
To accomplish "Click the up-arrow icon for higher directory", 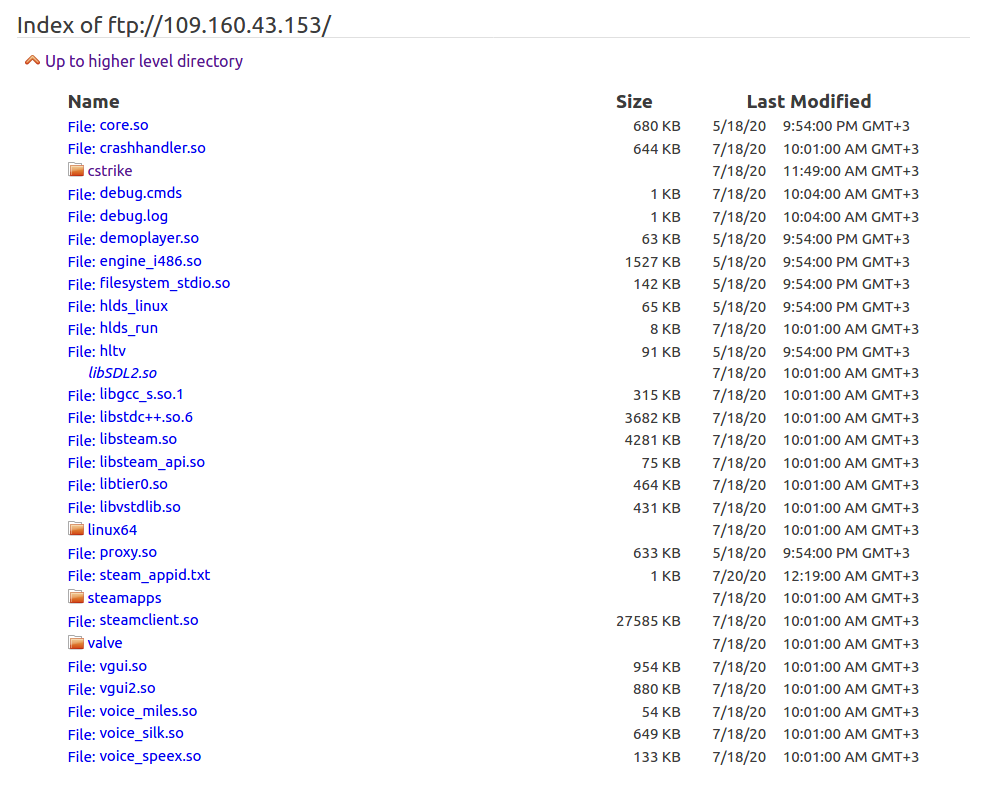I will pos(32,60).
